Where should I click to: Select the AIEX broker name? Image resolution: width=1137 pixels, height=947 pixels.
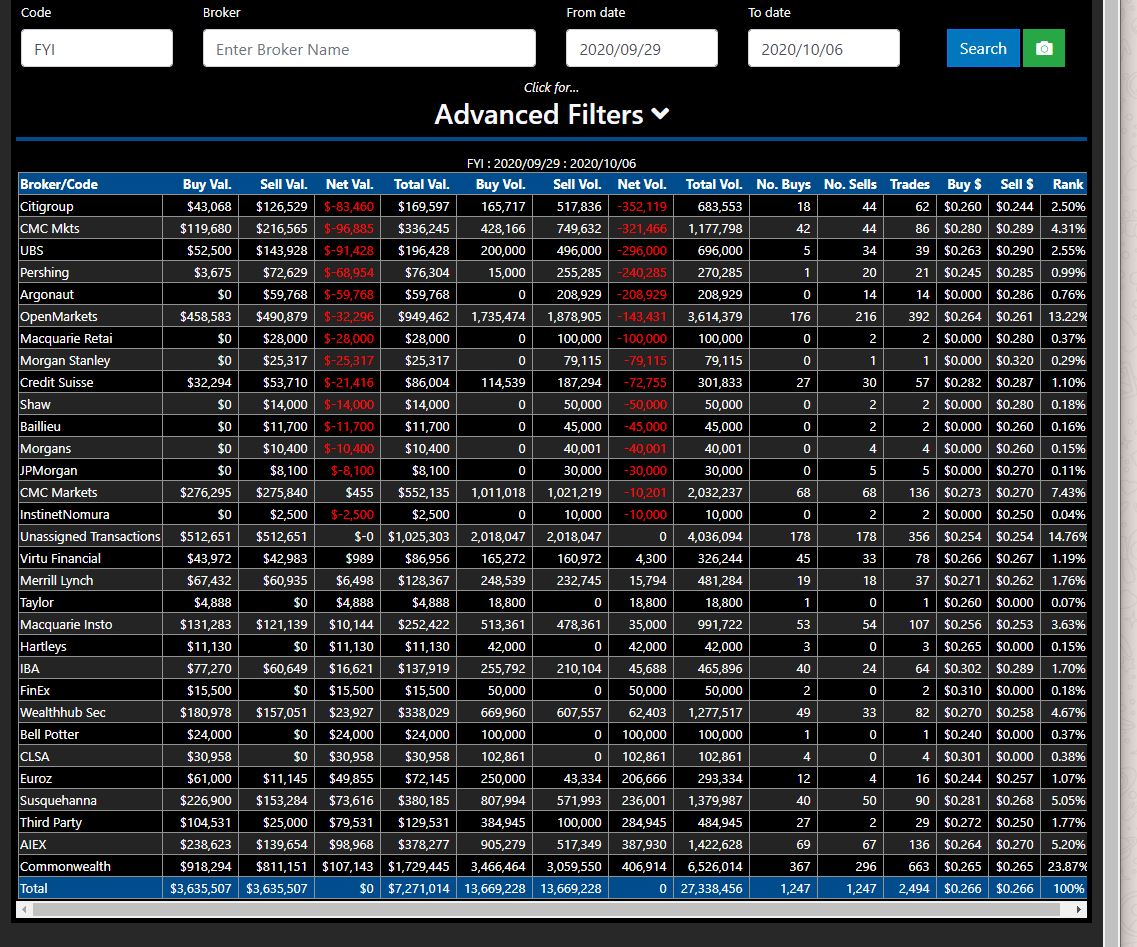point(33,844)
